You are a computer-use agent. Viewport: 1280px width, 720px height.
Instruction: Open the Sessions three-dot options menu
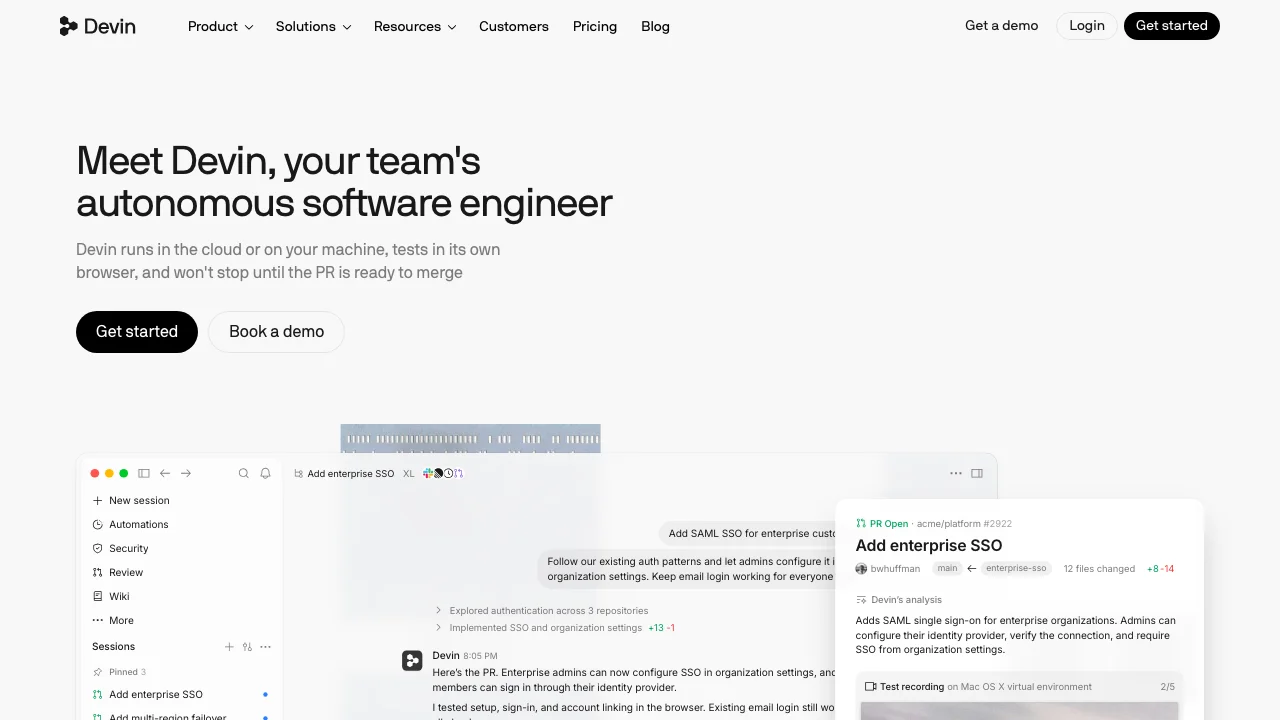(265, 647)
